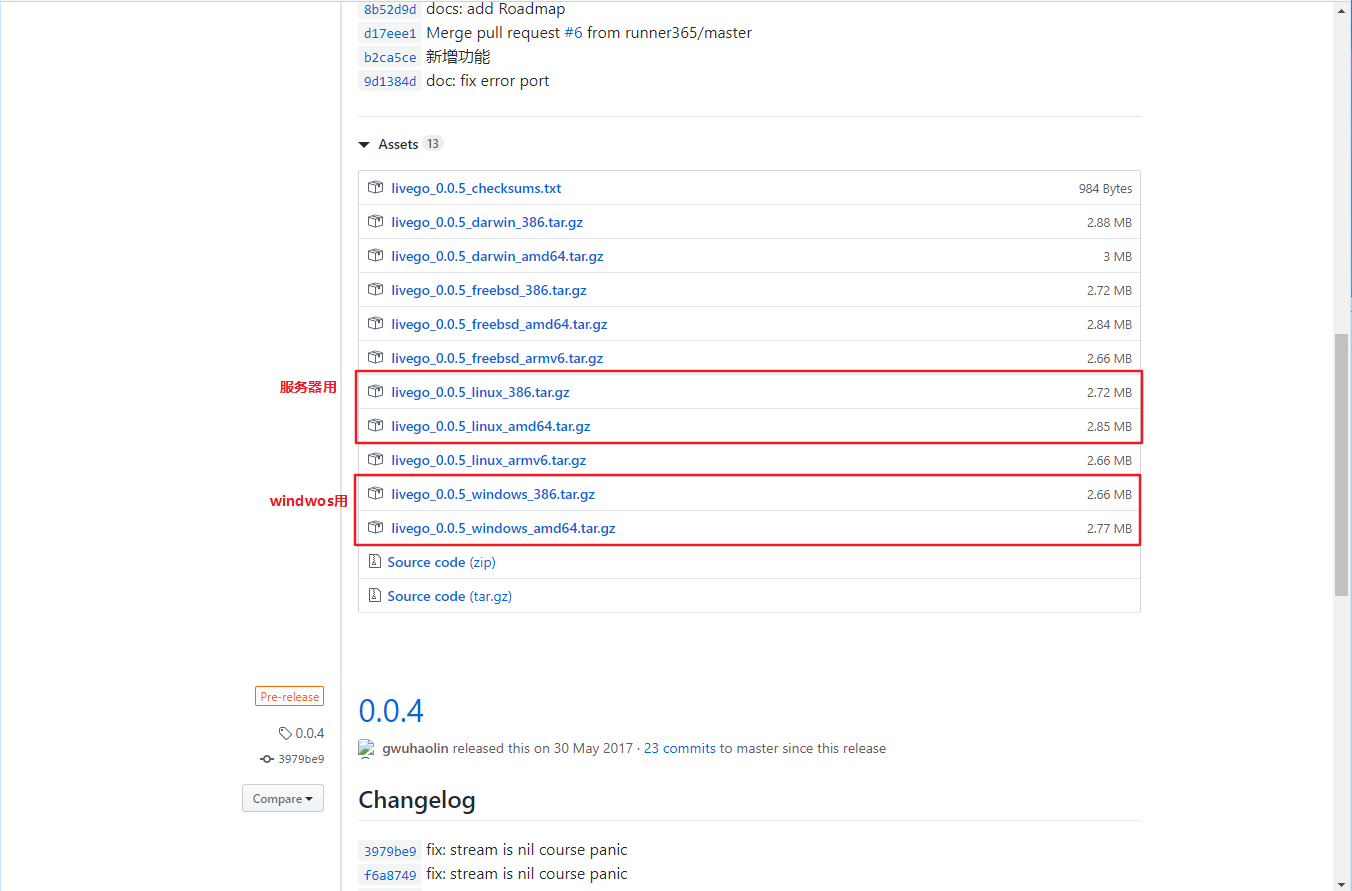Click the 2.88 MB size text

coord(1109,222)
